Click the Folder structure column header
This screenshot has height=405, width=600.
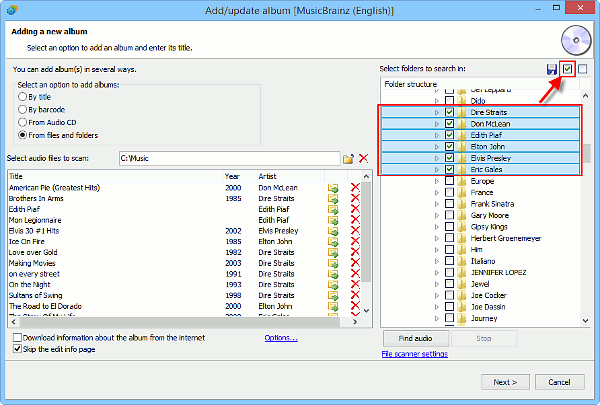point(480,84)
